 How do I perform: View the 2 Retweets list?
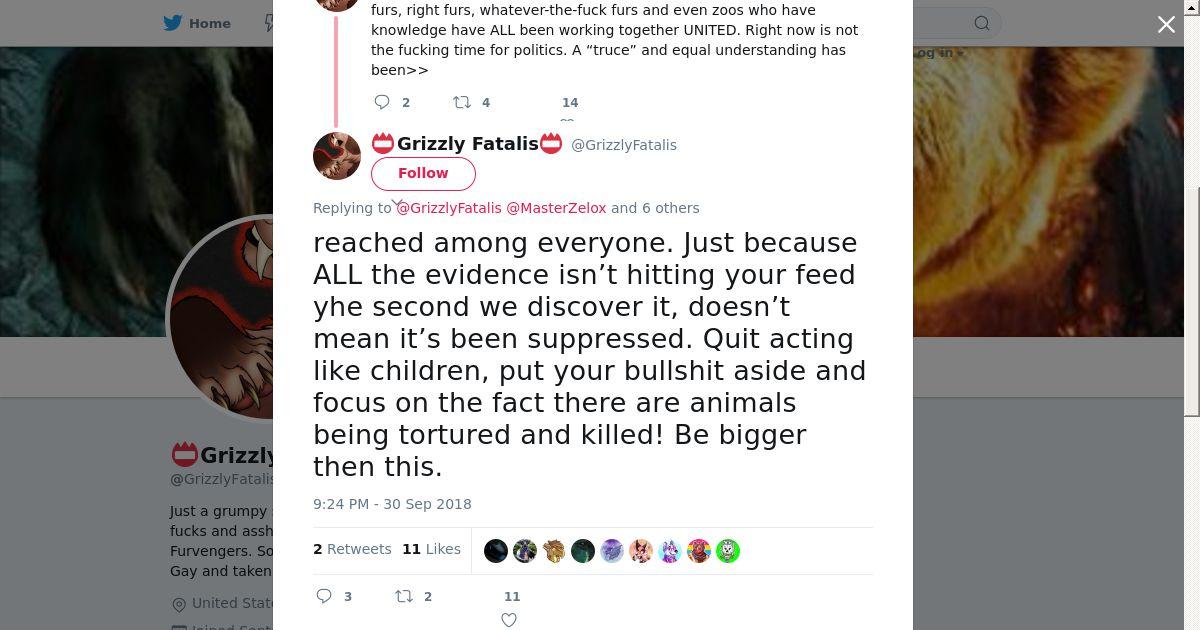352,549
